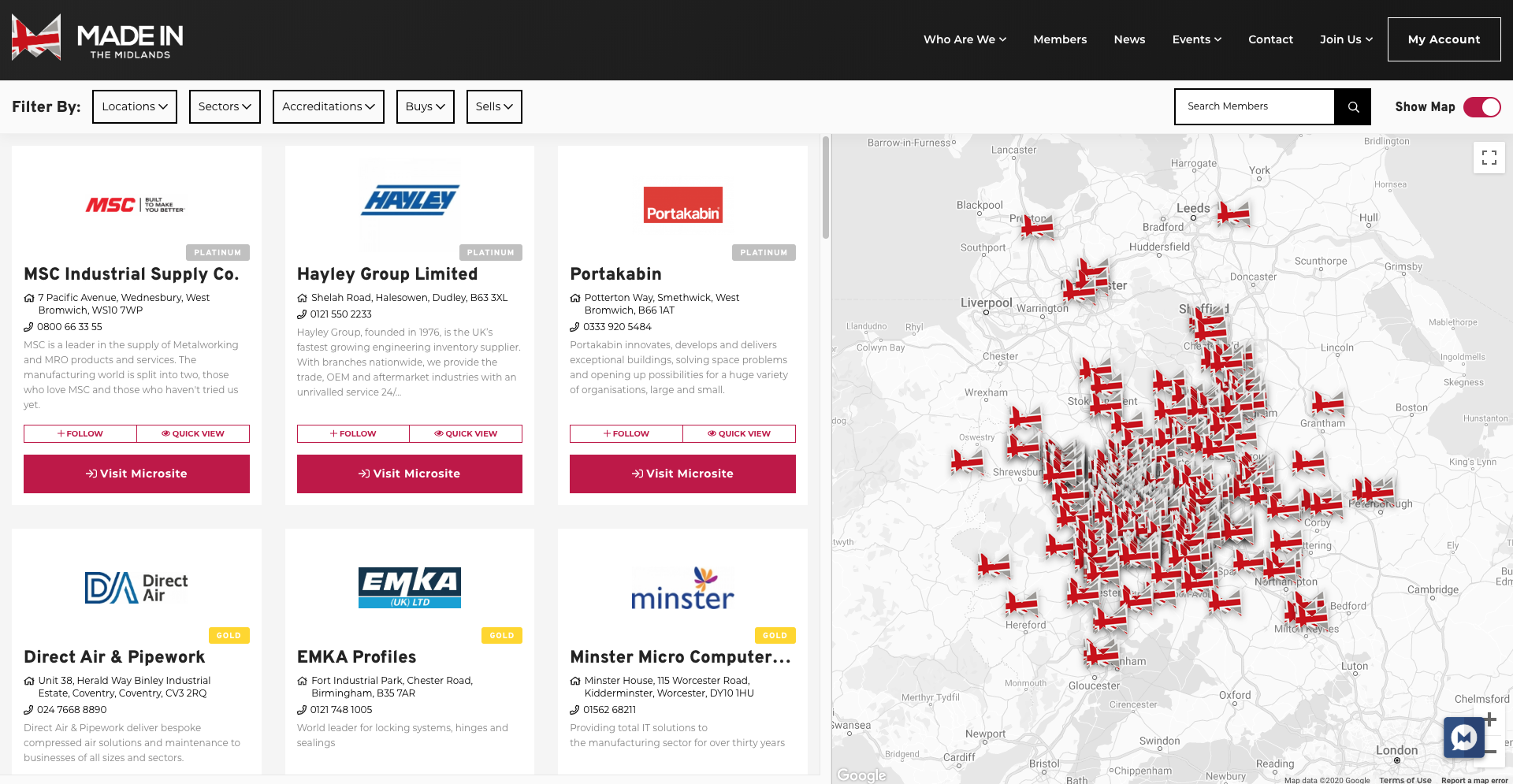Open map fullscreen view icon
The height and width of the screenshot is (784, 1513).
pos(1489,158)
